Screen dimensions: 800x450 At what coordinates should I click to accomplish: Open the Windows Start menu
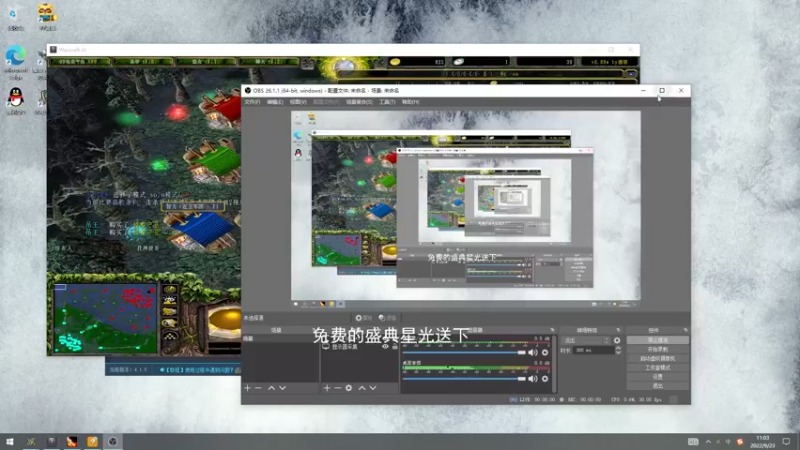[10, 441]
